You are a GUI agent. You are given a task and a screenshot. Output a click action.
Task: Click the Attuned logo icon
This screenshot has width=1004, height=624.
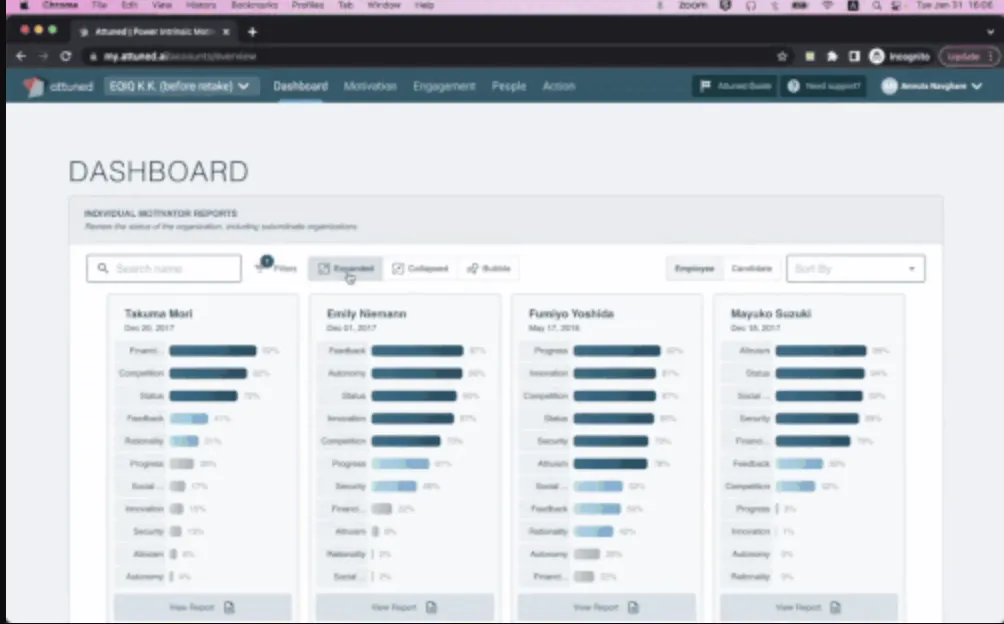(x=34, y=86)
